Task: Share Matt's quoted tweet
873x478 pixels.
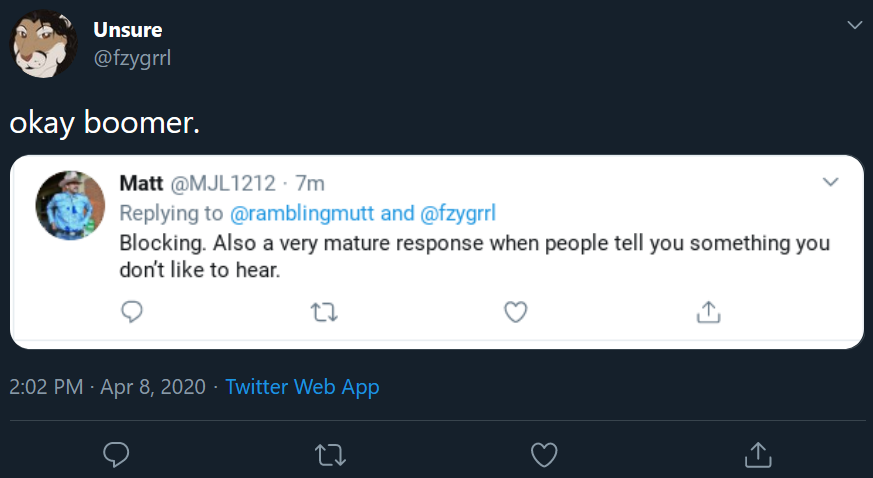Action: coord(709,312)
